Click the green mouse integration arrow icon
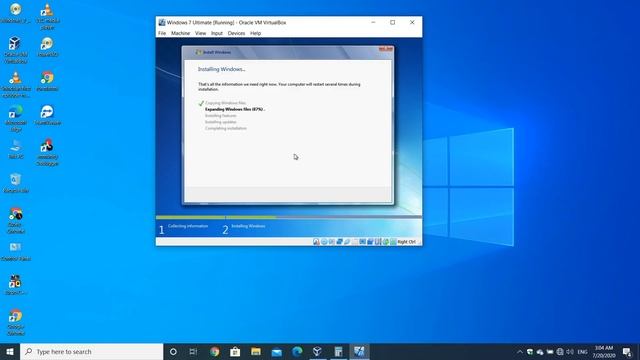This screenshot has width=640, height=360. [386, 242]
